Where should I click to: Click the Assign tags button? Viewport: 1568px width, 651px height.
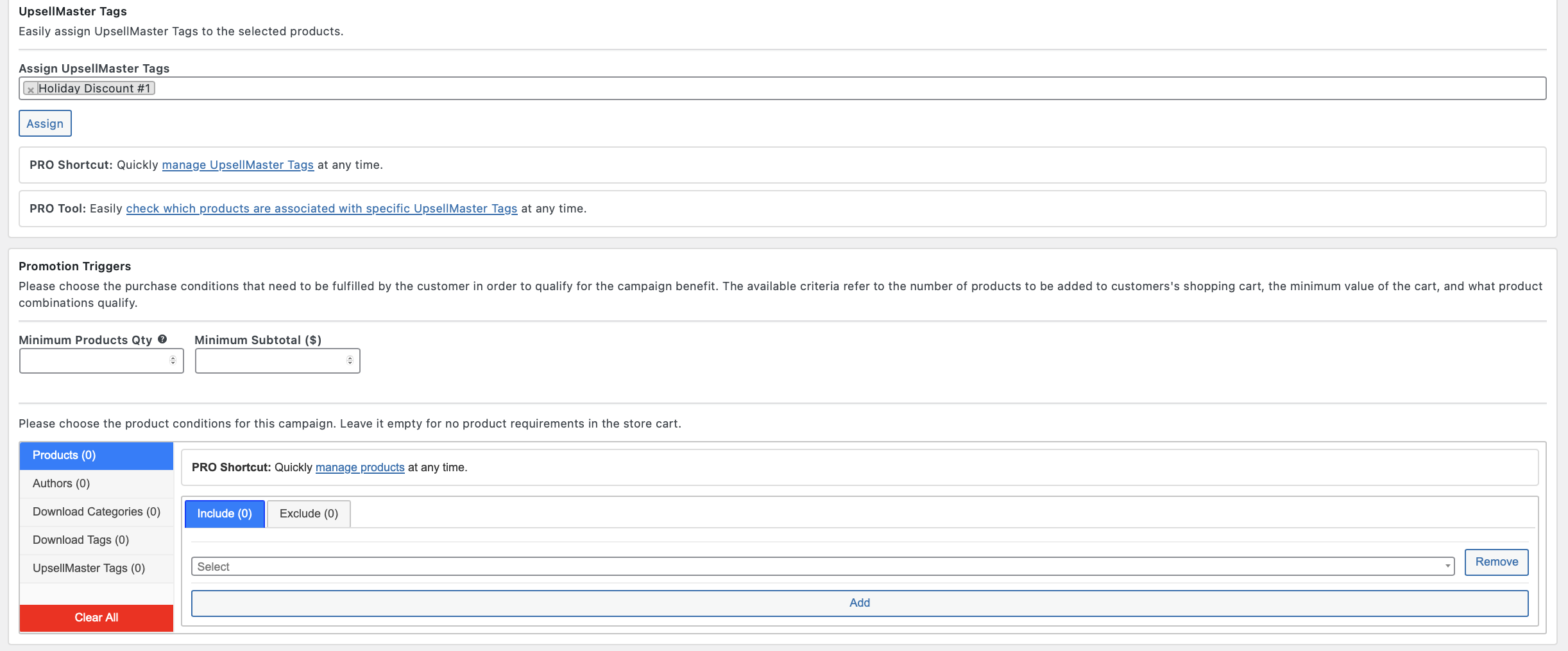[45, 123]
